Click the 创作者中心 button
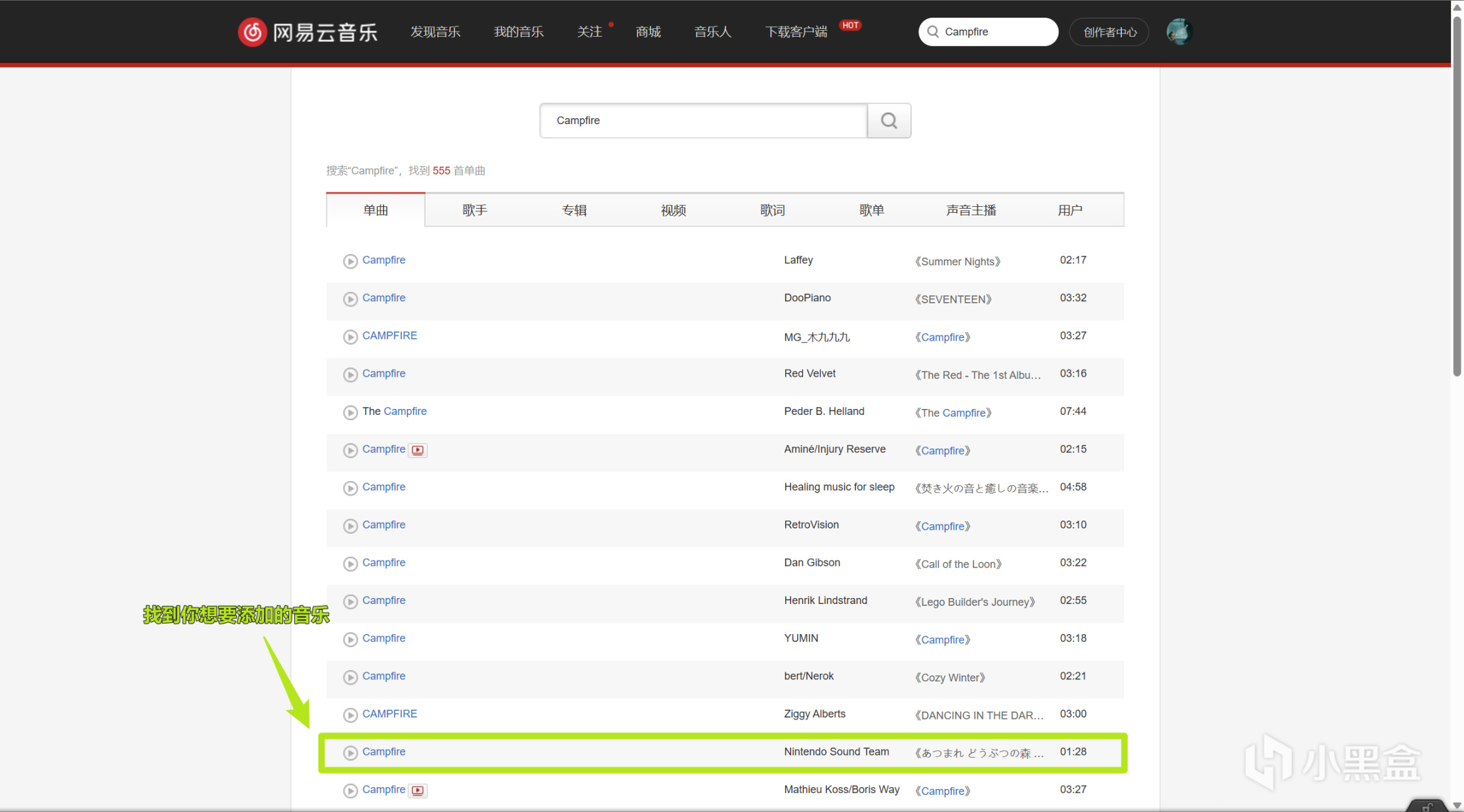Viewport: 1464px width, 812px height. coord(1109,32)
